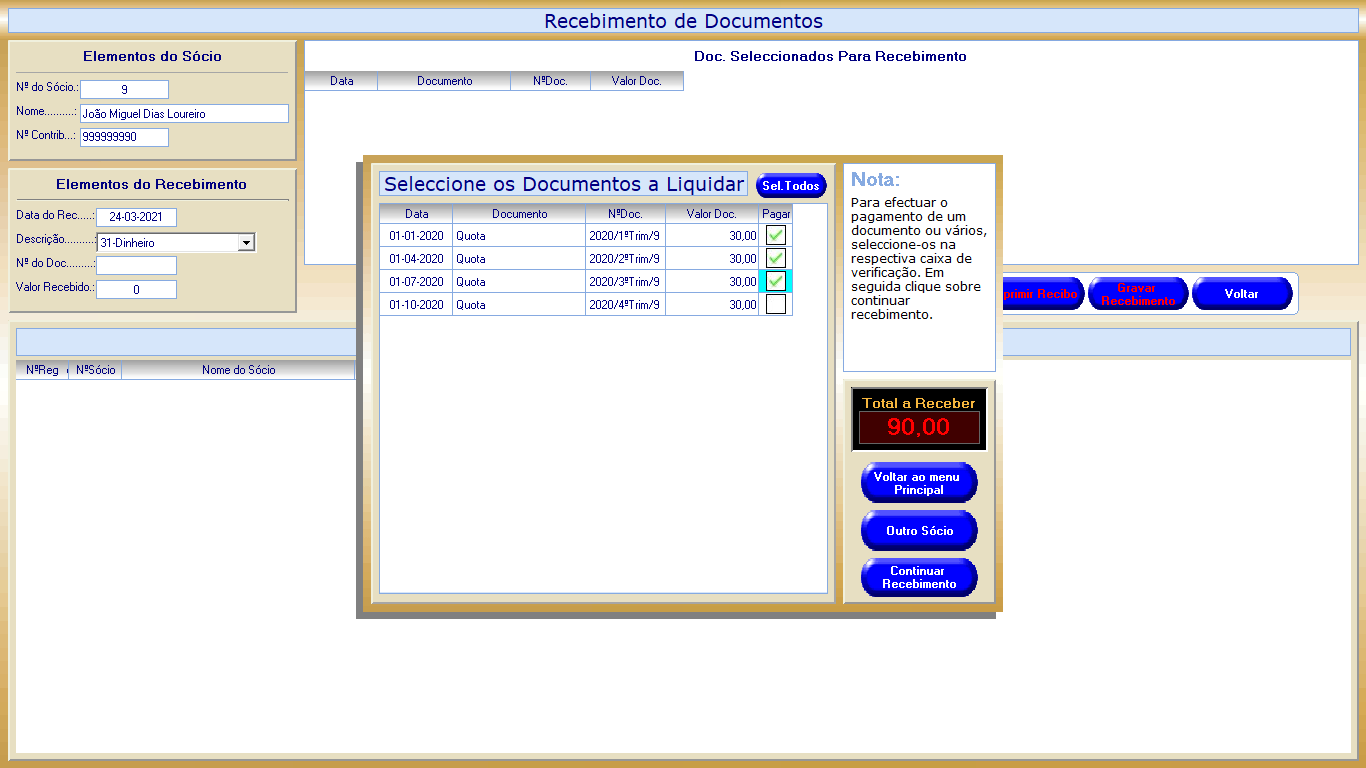This screenshot has height=768, width=1366.
Task: Focus the Nº do Doc. field
Action: tap(136, 265)
